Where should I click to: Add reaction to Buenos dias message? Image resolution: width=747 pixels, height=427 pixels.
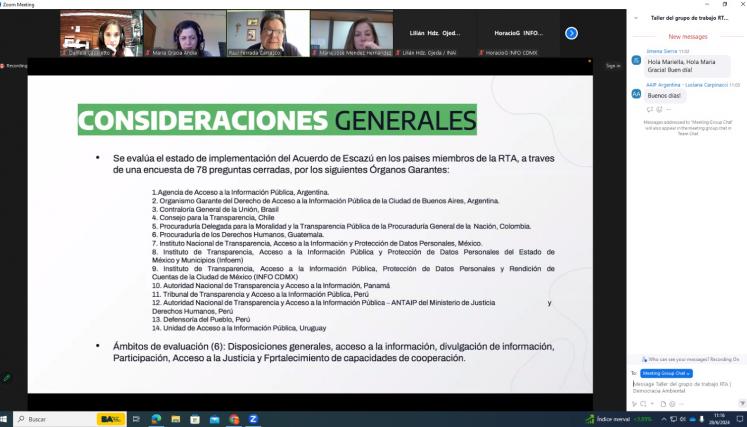click(x=659, y=109)
